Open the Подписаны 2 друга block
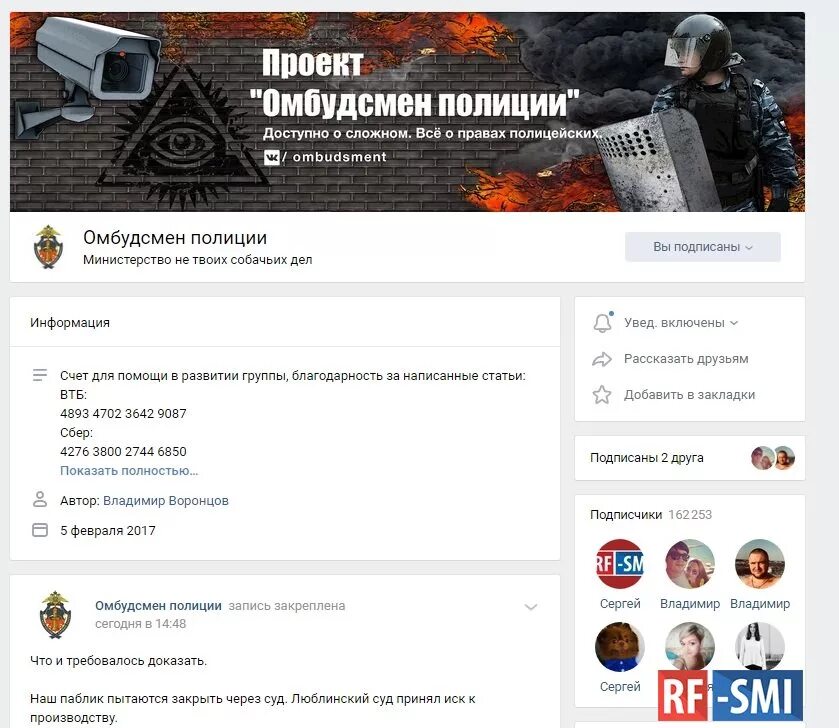The height and width of the screenshot is (728, 839). point(690,458)
